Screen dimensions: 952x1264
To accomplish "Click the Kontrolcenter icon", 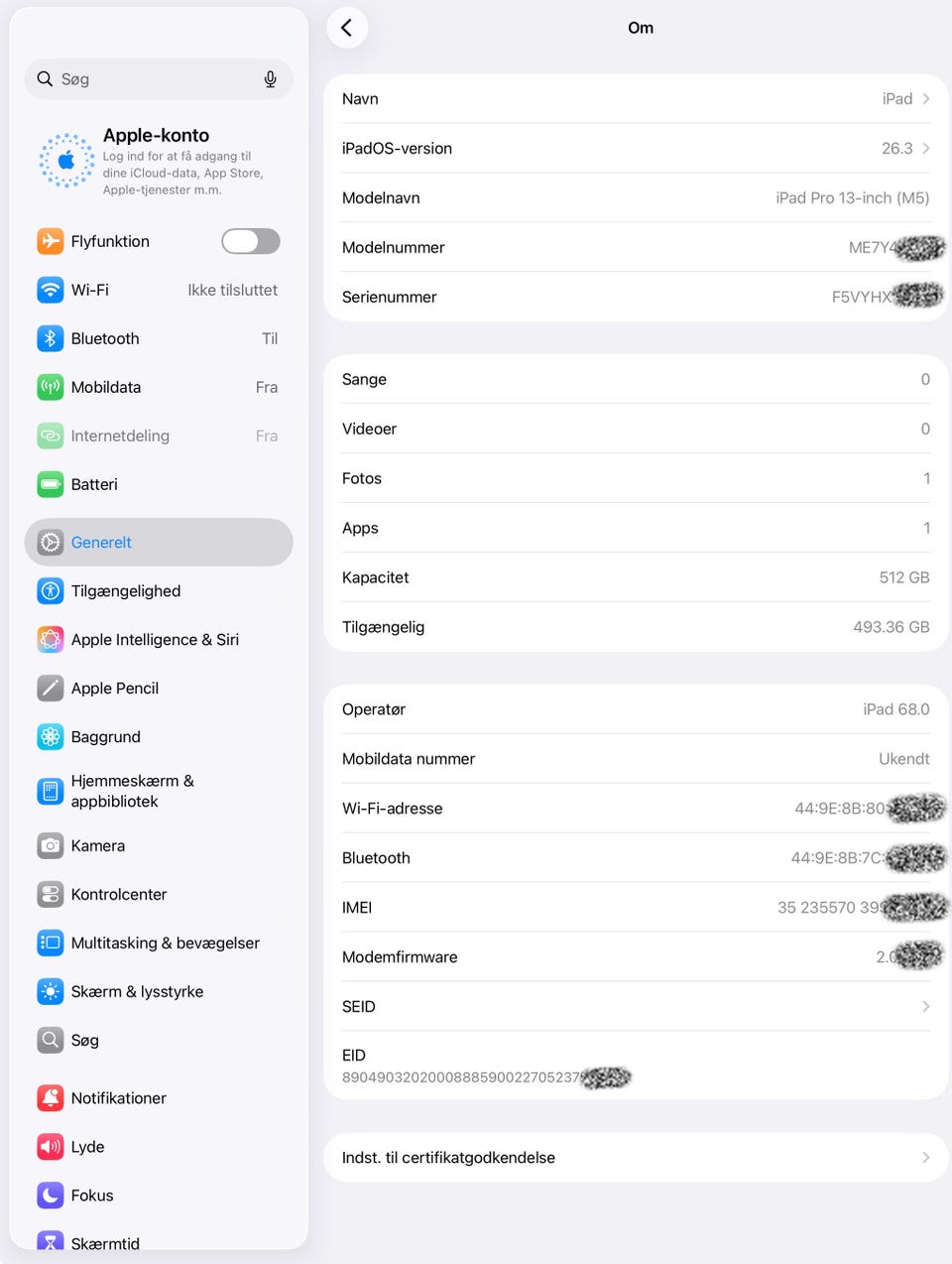I will pos(51,894).
